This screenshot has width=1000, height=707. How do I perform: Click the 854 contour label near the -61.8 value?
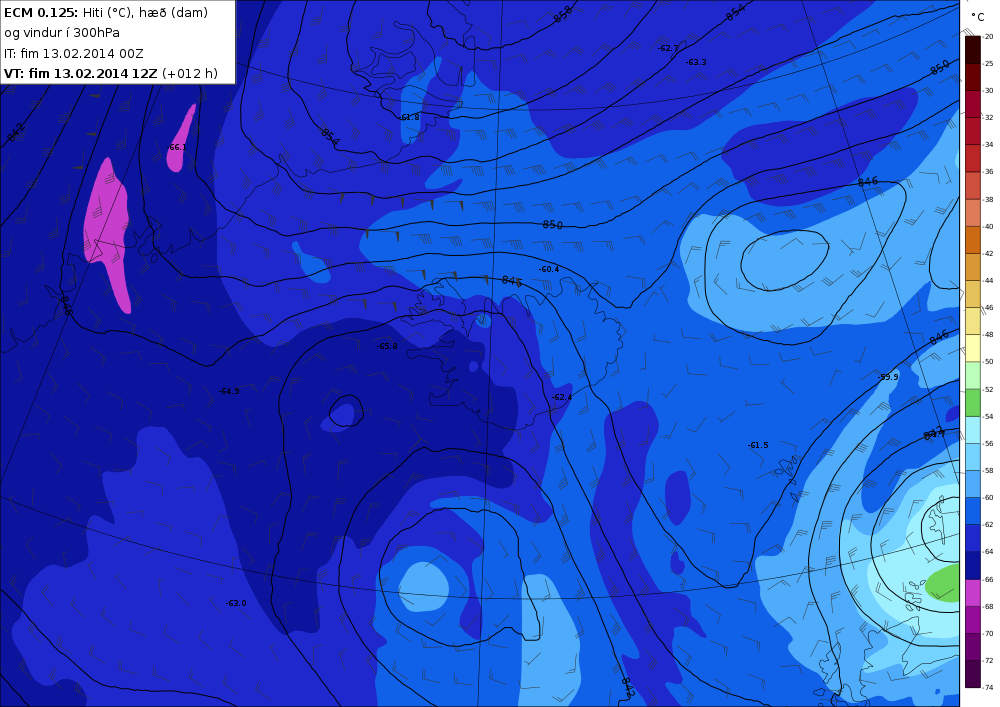(x=330, y=136)
